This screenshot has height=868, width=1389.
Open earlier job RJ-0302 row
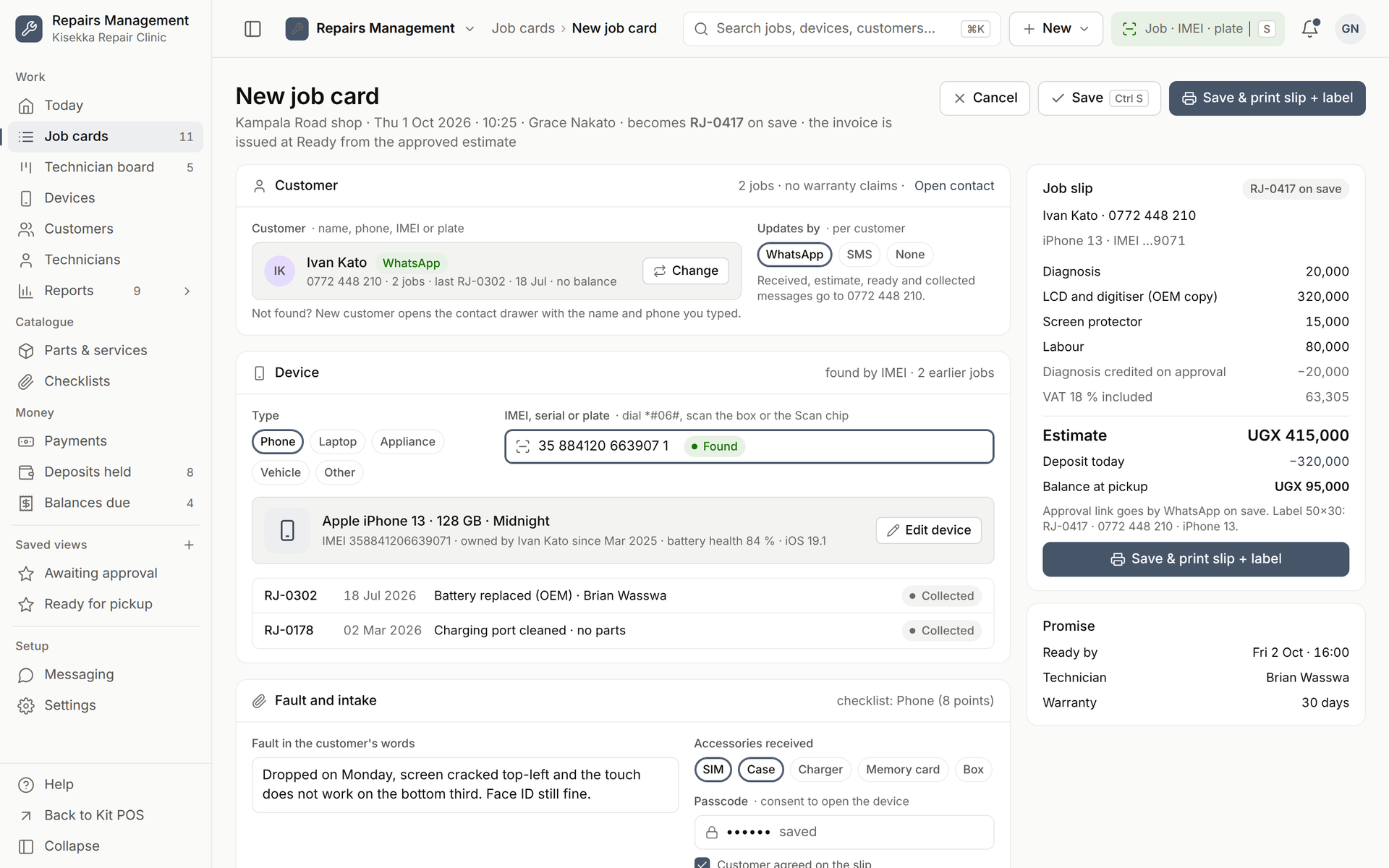click(x=623, y=596)
